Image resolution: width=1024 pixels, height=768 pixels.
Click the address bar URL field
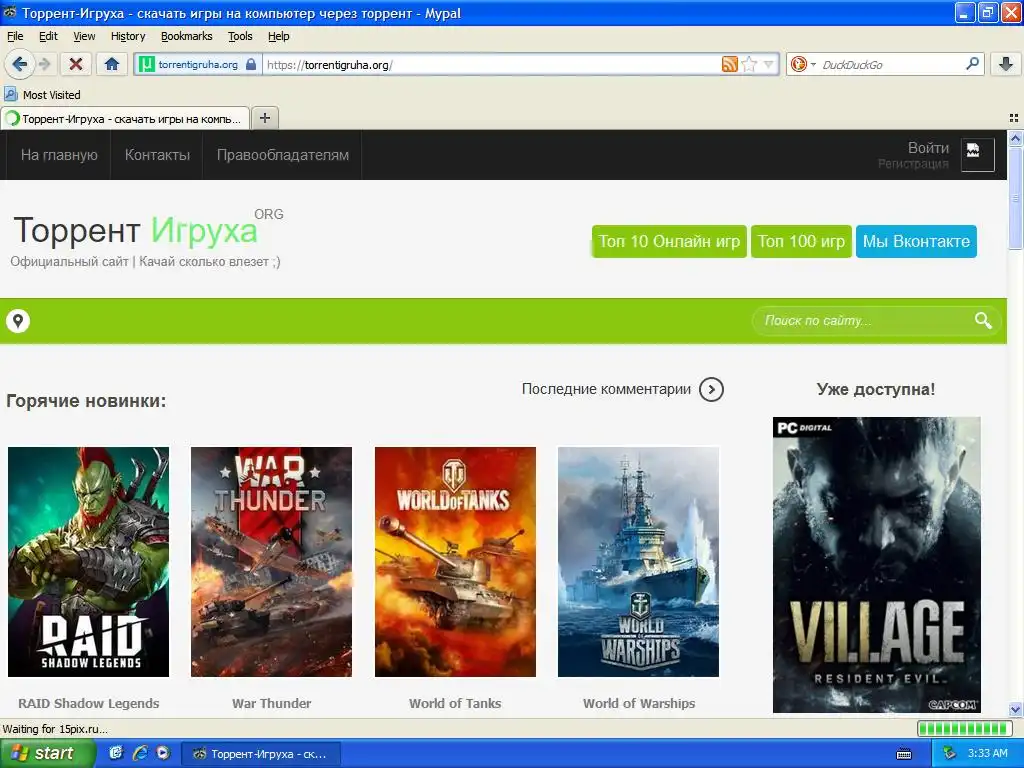click(493, 65)
